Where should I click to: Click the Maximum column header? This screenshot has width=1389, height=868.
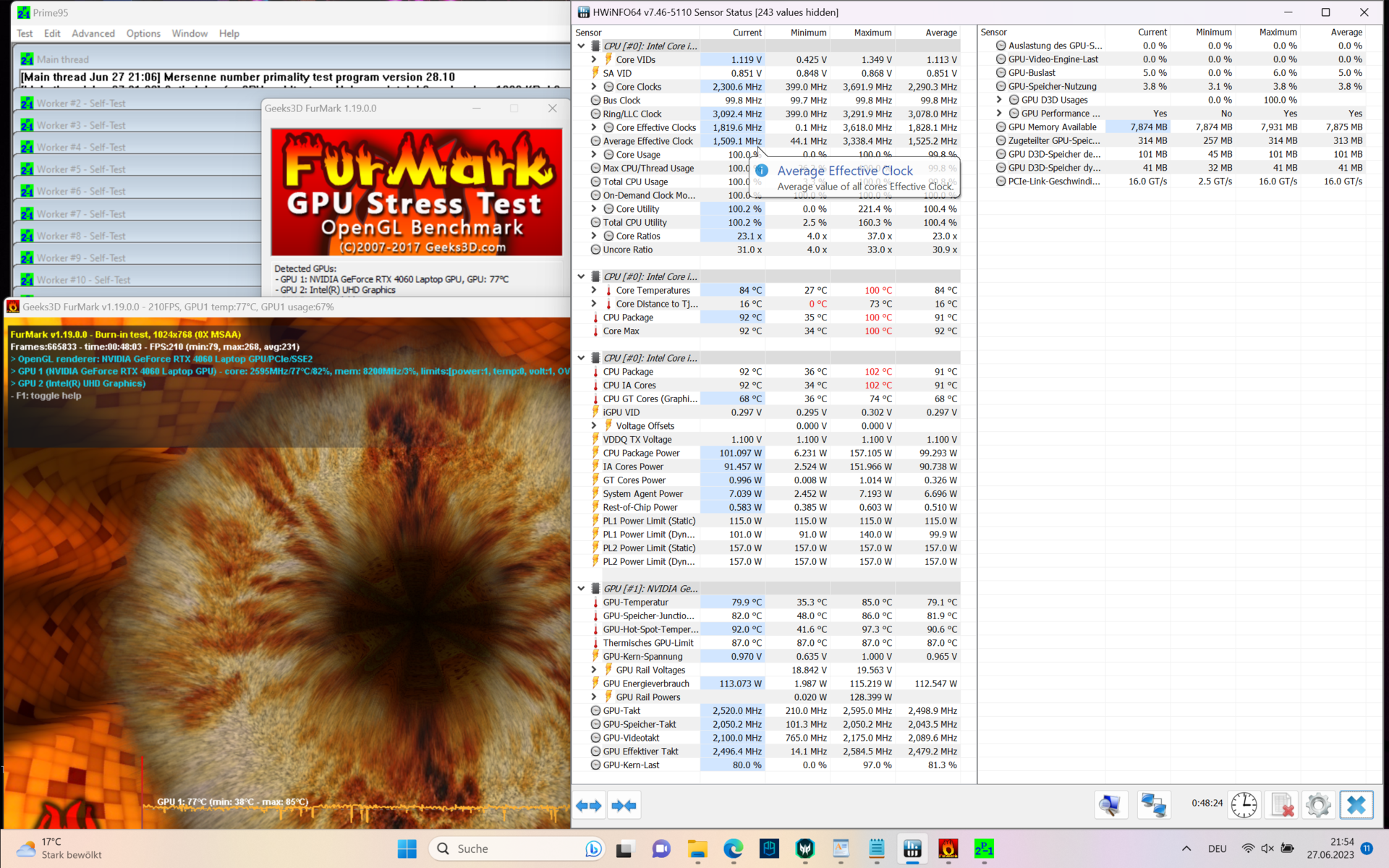coord(872,33)
